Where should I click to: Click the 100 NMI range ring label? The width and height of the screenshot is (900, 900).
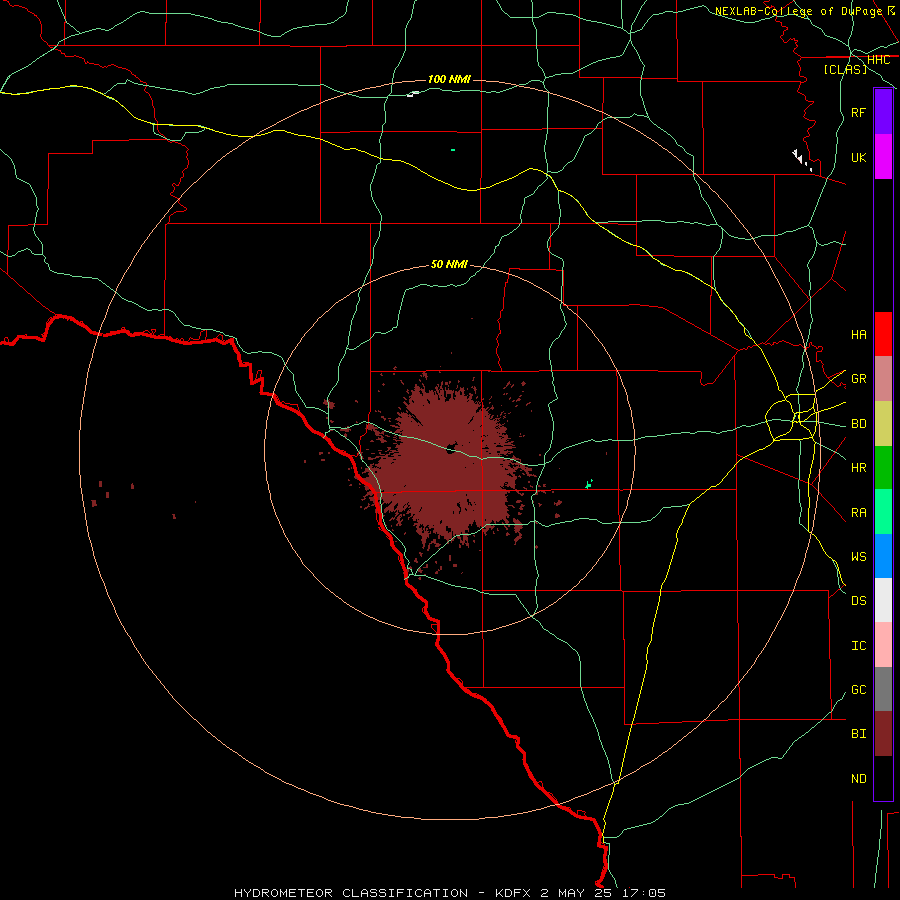click(449, 79)
